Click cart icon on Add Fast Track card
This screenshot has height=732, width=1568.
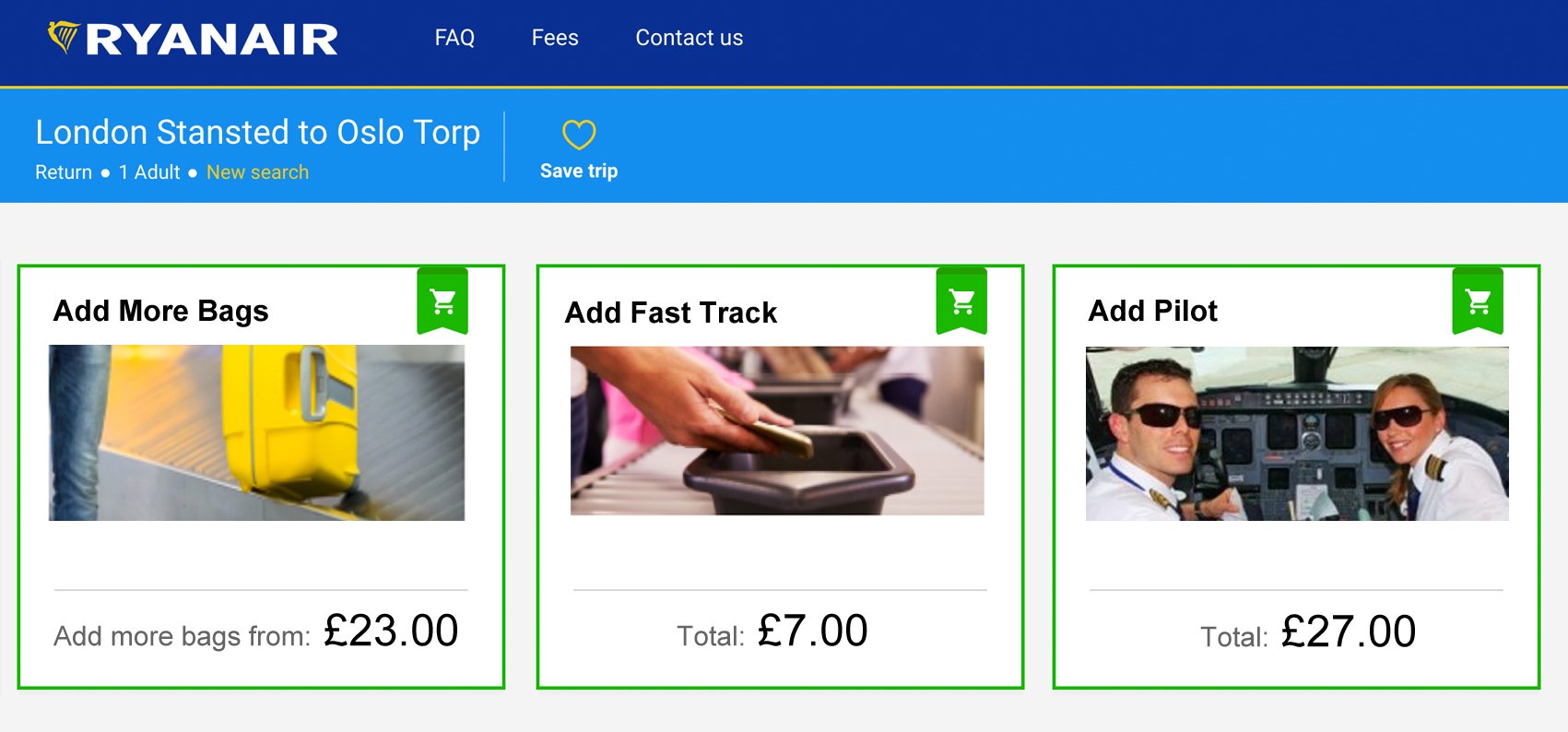961,301
